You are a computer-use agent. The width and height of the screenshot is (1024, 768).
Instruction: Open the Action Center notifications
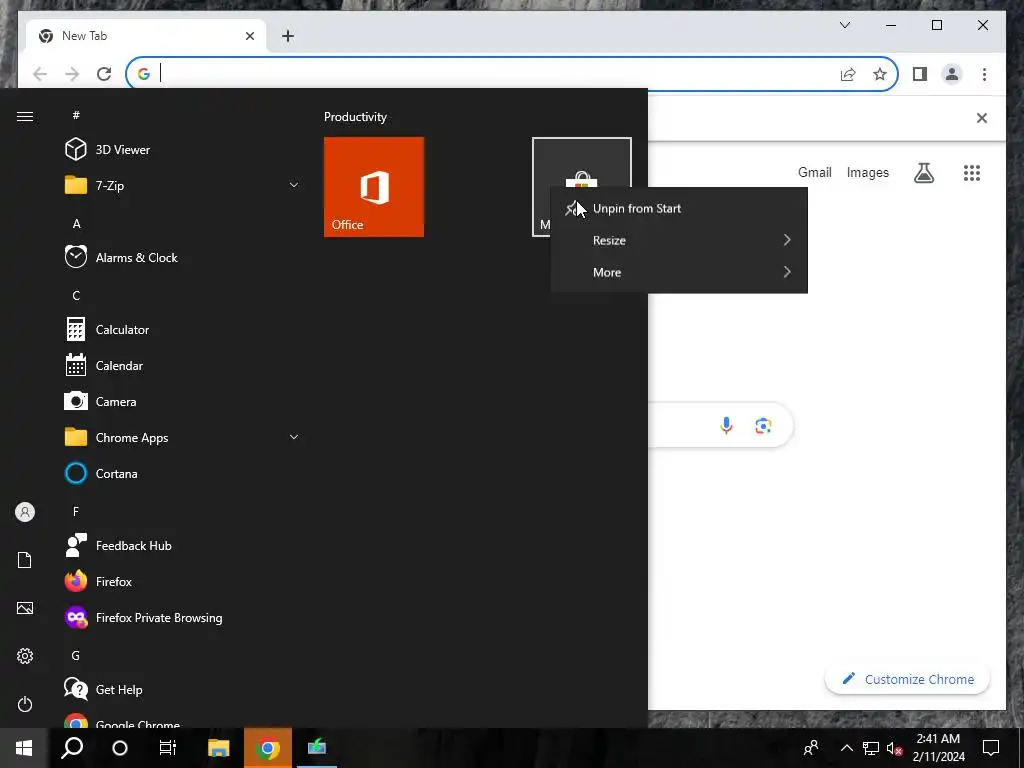(991, 748)
